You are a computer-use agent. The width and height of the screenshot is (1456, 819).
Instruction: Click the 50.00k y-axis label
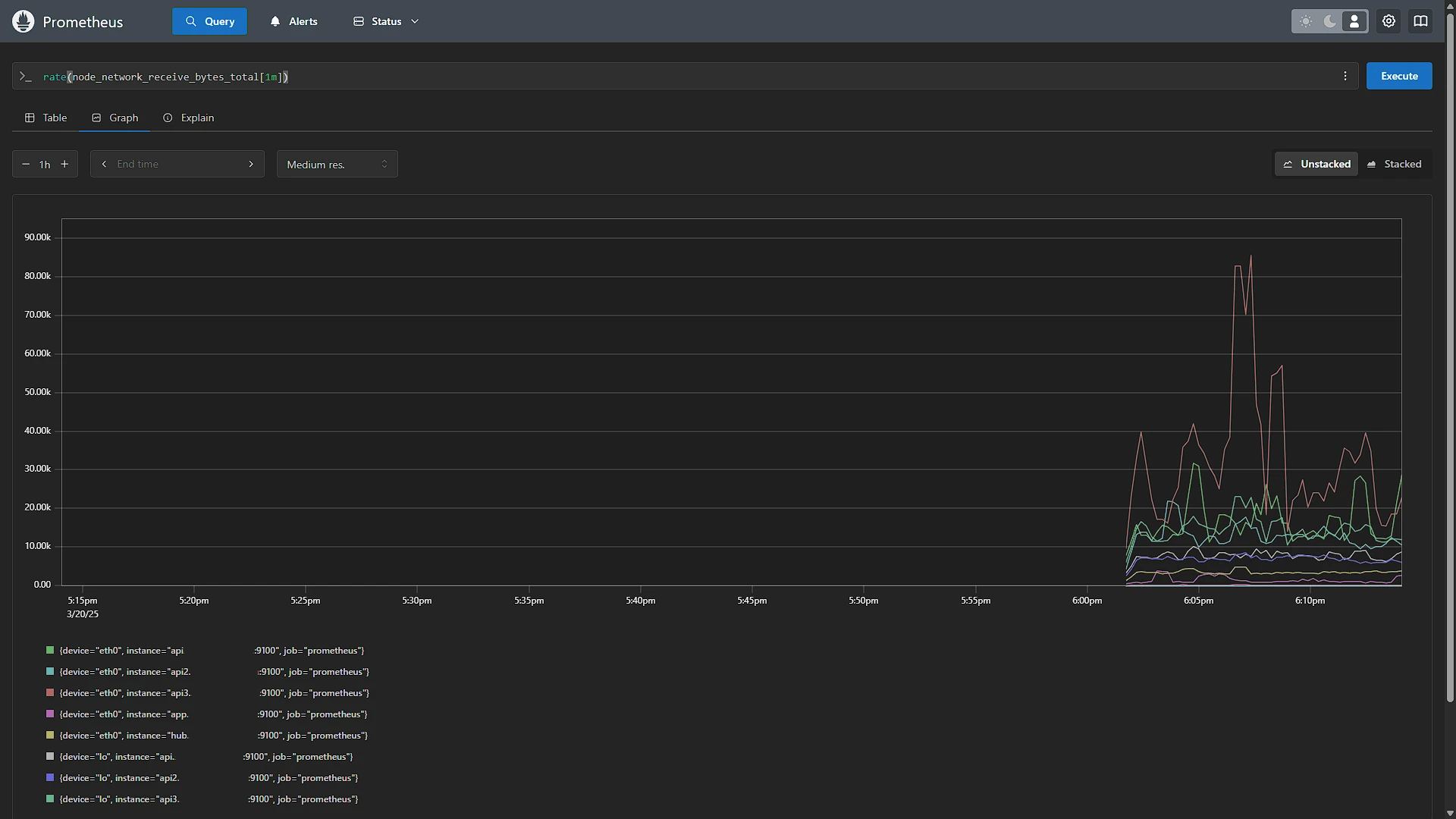point(37,392)
